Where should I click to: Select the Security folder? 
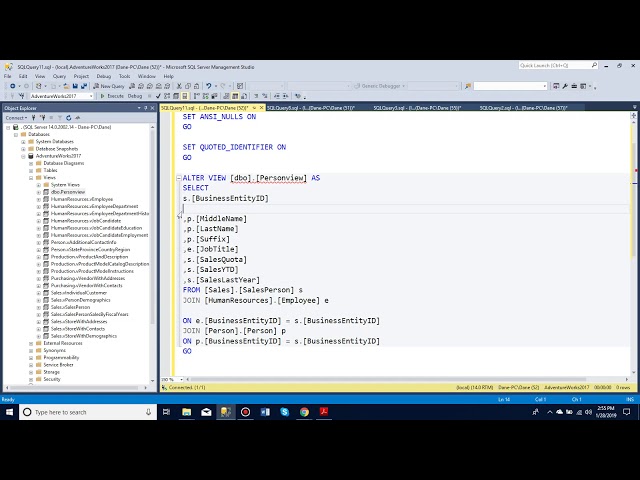click(52, 379)
